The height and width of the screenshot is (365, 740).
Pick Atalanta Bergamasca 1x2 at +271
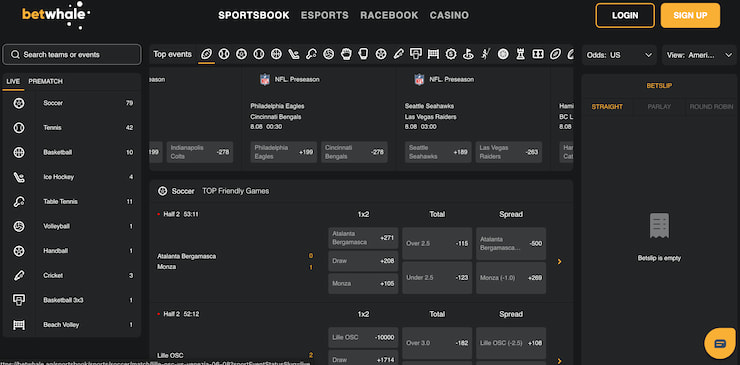click(363, 238)
